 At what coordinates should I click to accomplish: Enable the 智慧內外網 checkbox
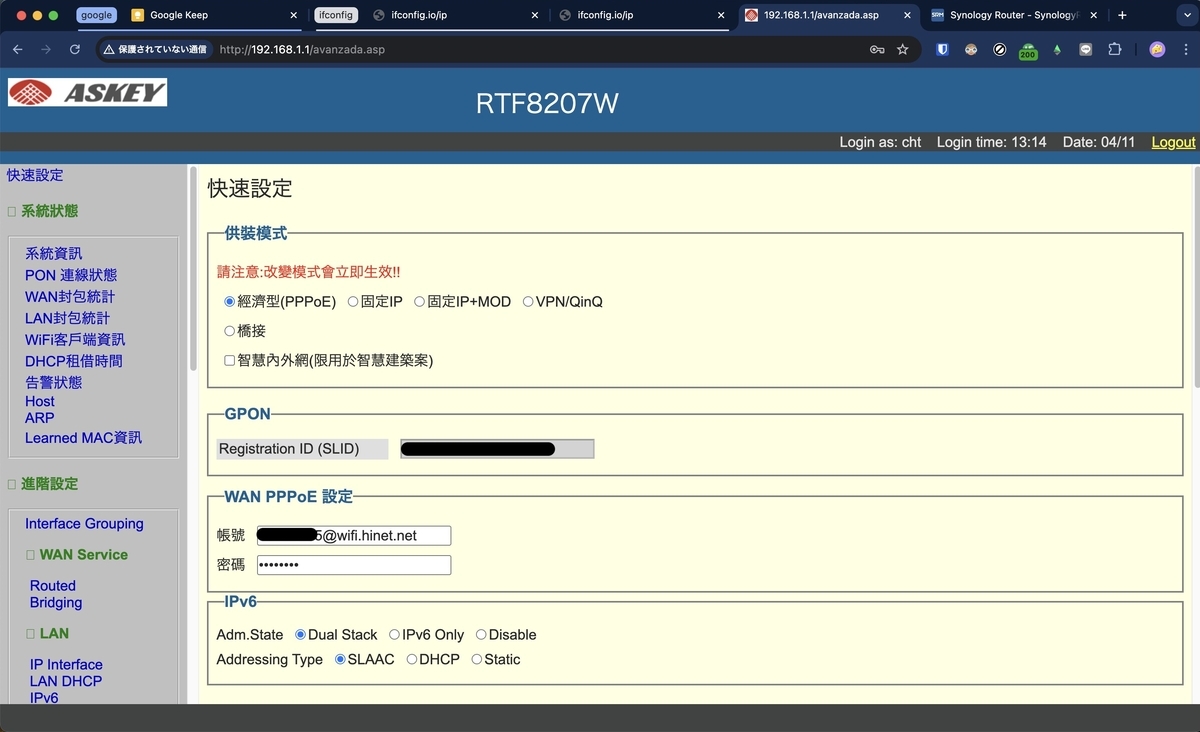229,360
